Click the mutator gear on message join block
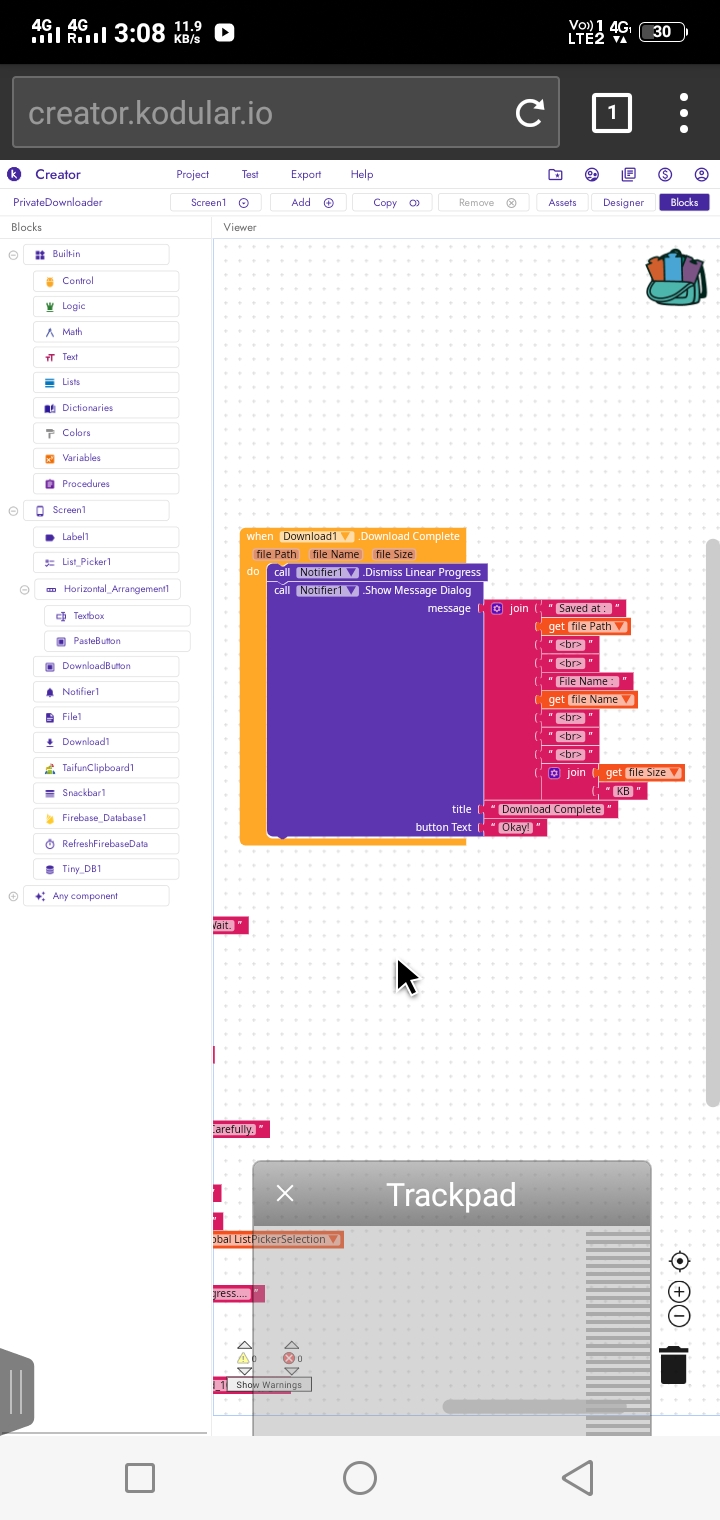 tap(497, 608)
